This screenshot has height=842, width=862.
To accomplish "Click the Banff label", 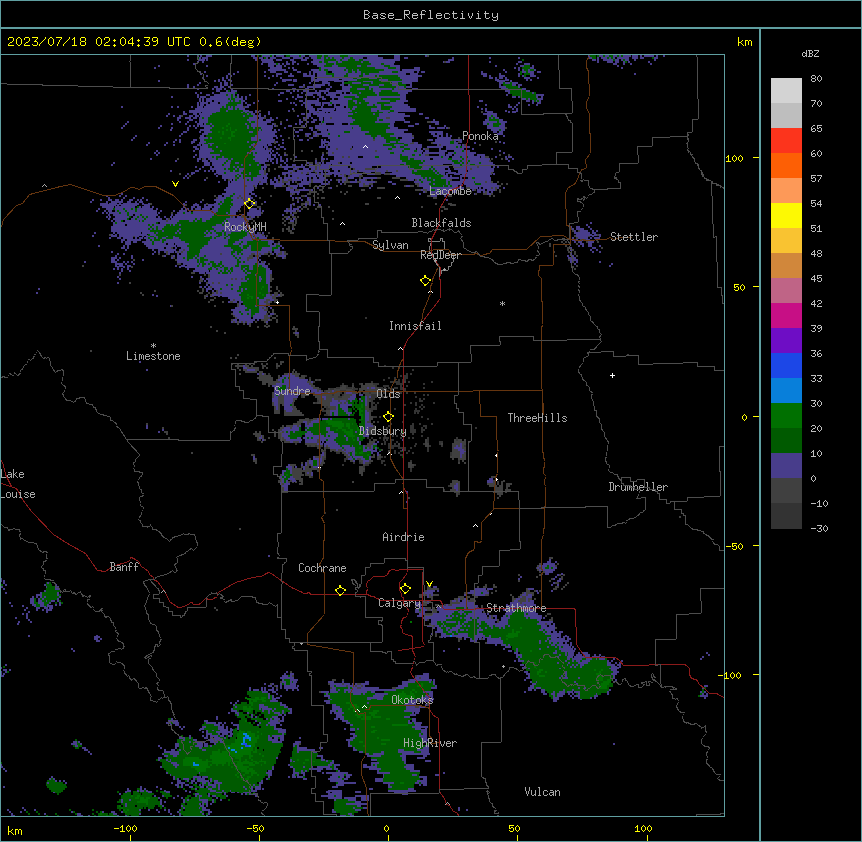I will tap(124, 567).
